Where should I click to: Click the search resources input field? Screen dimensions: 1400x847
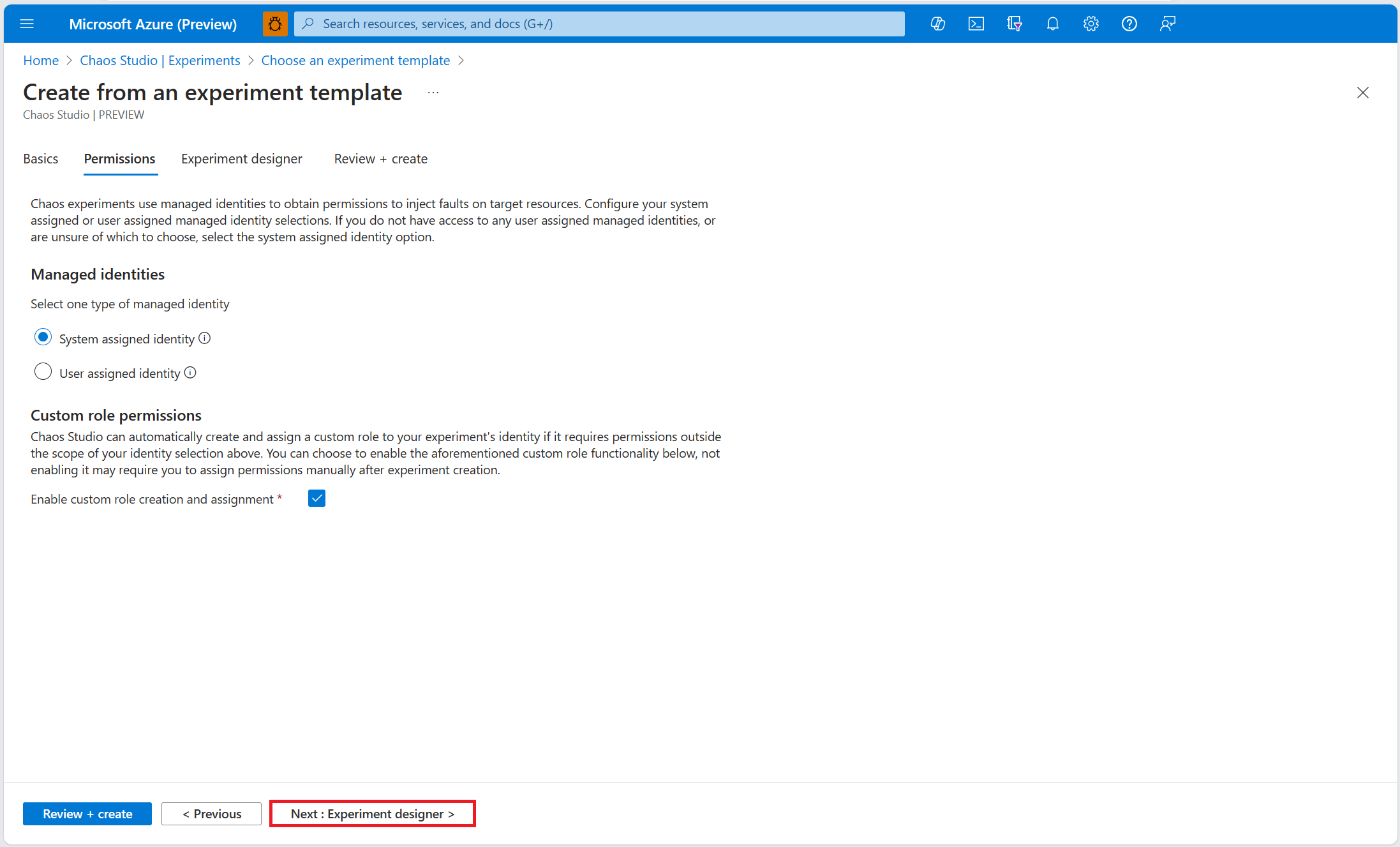[x=599, y=24]
